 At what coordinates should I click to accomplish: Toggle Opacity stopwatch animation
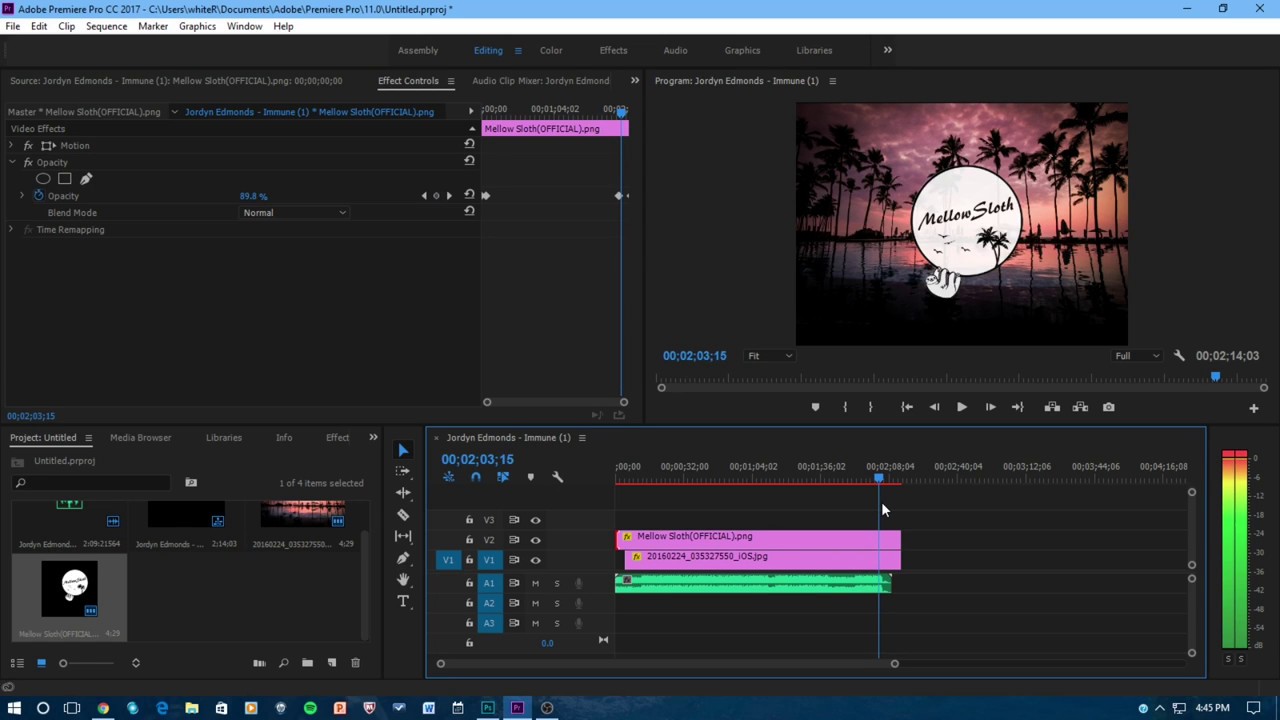[39, 196]
